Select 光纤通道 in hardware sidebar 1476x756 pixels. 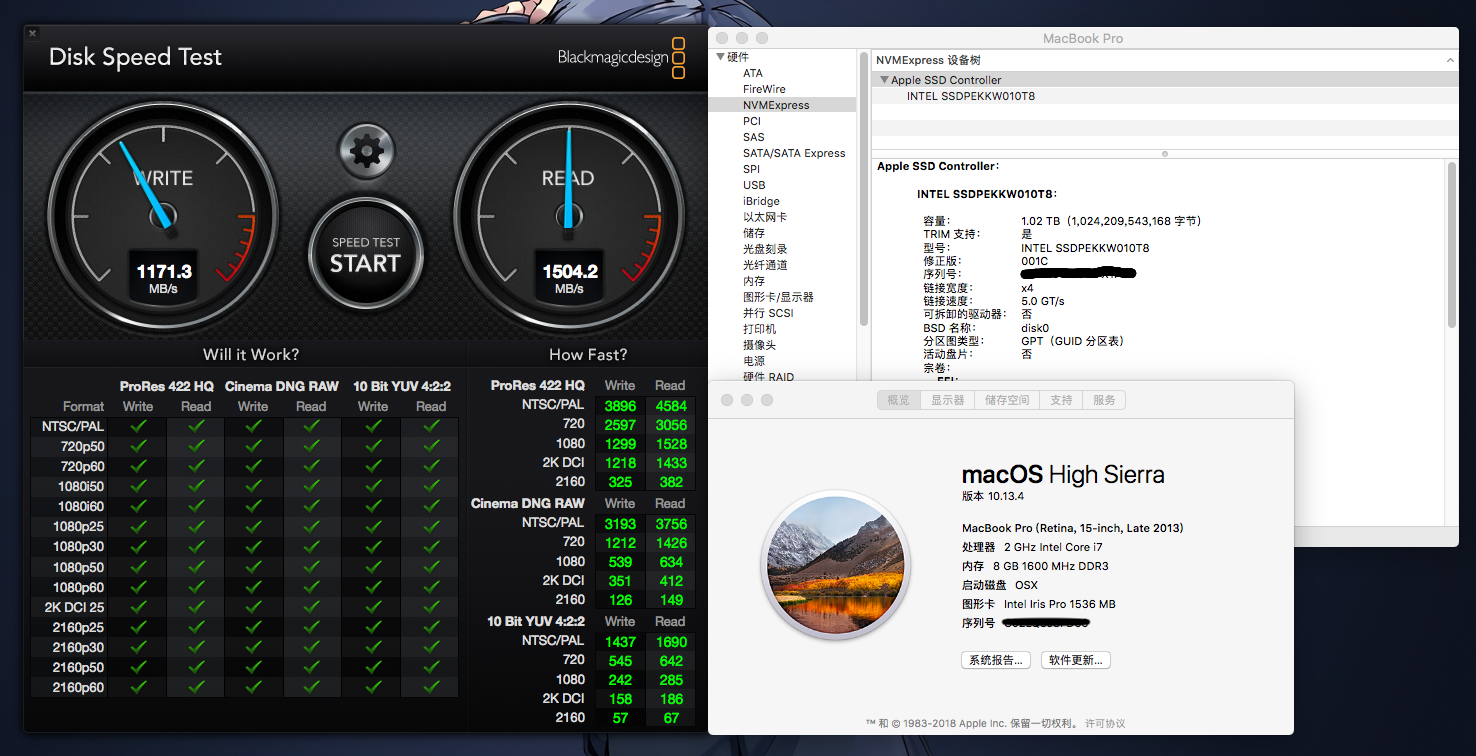765,265
